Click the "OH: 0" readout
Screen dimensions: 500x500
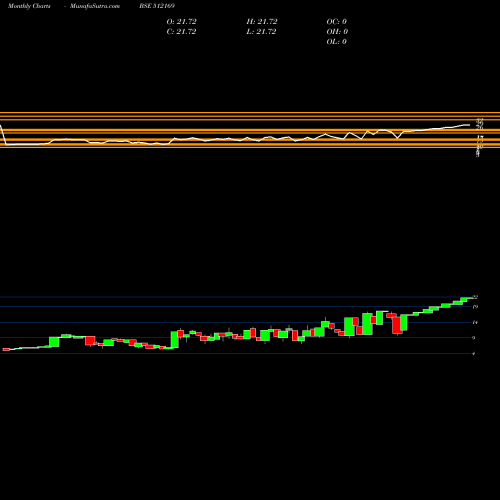click(337, 32)
